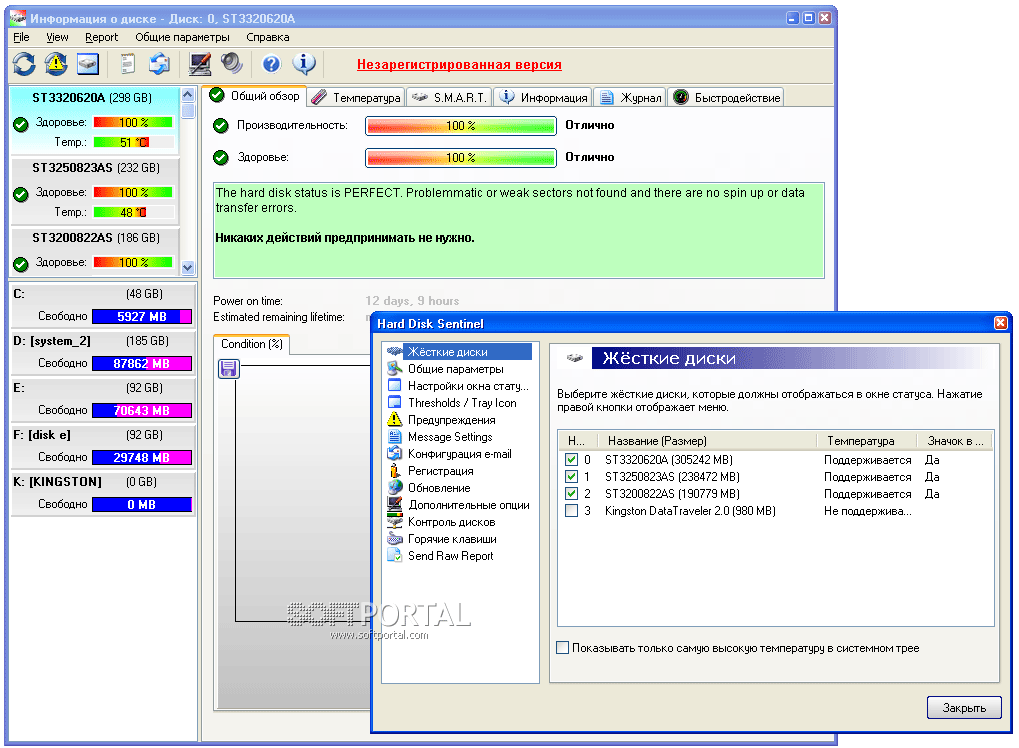Sort by Температура column header
Image resolution: width=1019 pixels, height=748 pixels.
[x=866, y=441]
